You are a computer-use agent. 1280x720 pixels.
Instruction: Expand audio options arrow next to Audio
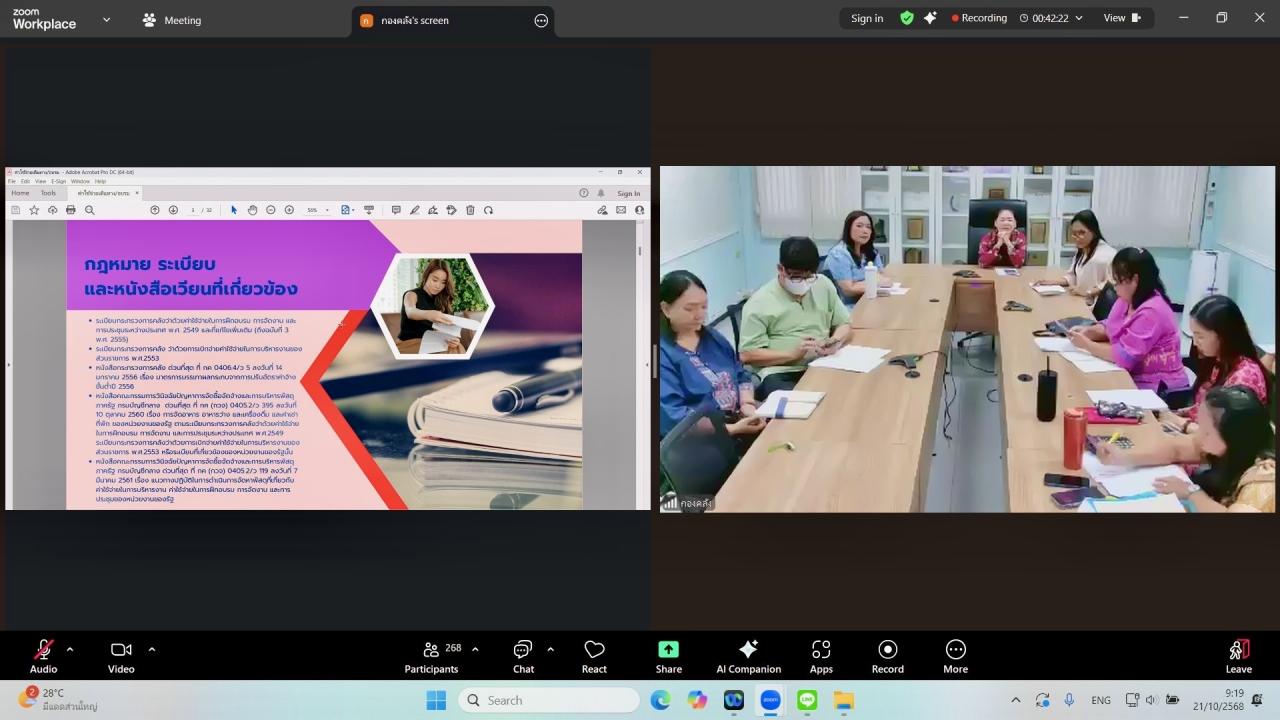70,649
